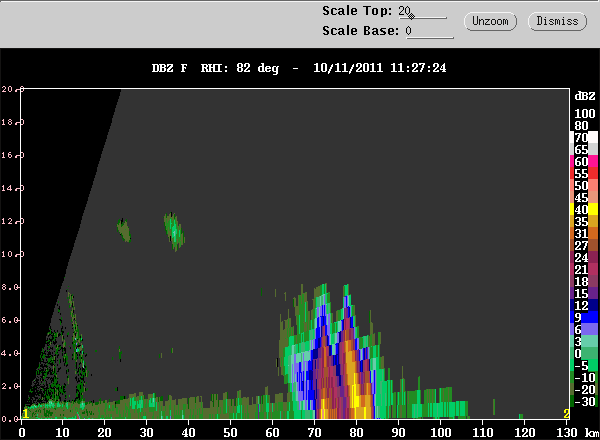Viewport: 600px width, 440px height.
Task: Click yellow endpoint marker 1 at origin
Action: point(25,414)
